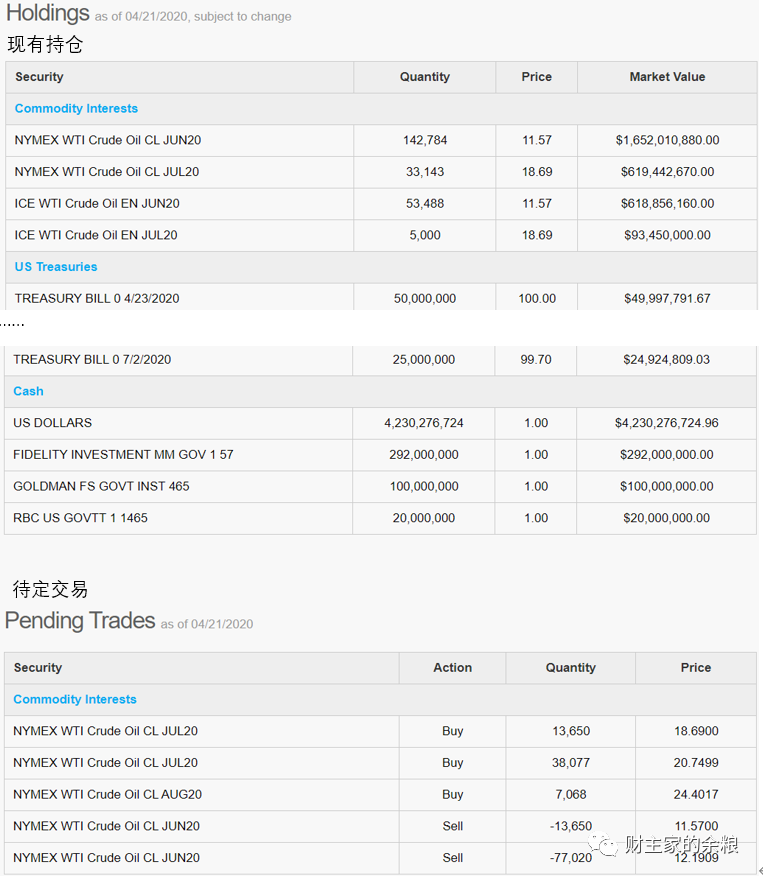Sort Holdings by Market Value column header
This screenshot has width=763, height=878.
tap(667, 77)
